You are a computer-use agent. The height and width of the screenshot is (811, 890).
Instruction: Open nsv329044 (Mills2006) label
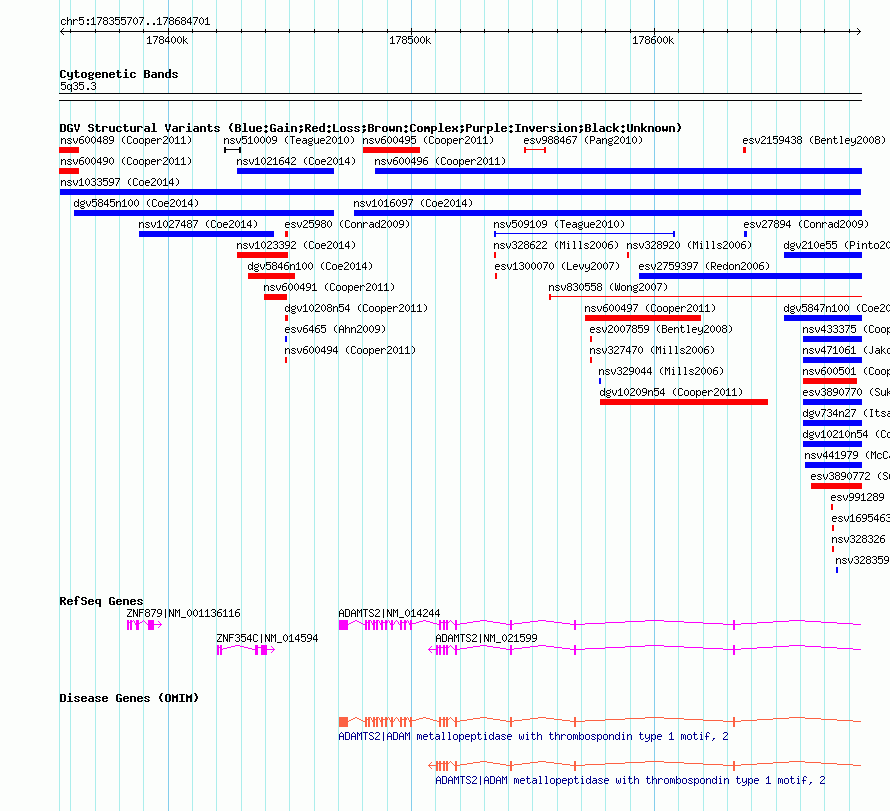pos(661,371)
